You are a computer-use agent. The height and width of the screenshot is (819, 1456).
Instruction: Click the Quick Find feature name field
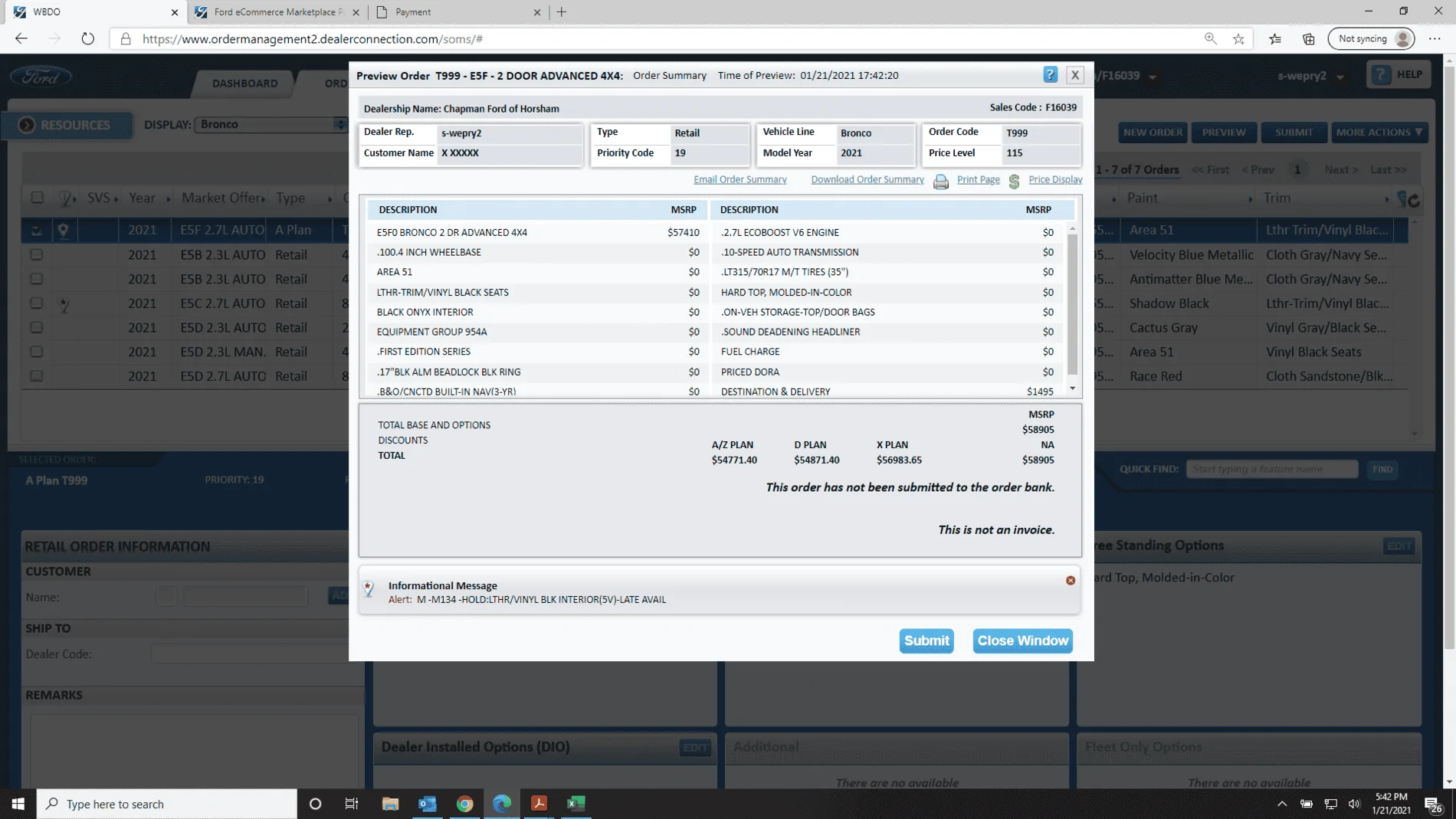pos(1272,469)
